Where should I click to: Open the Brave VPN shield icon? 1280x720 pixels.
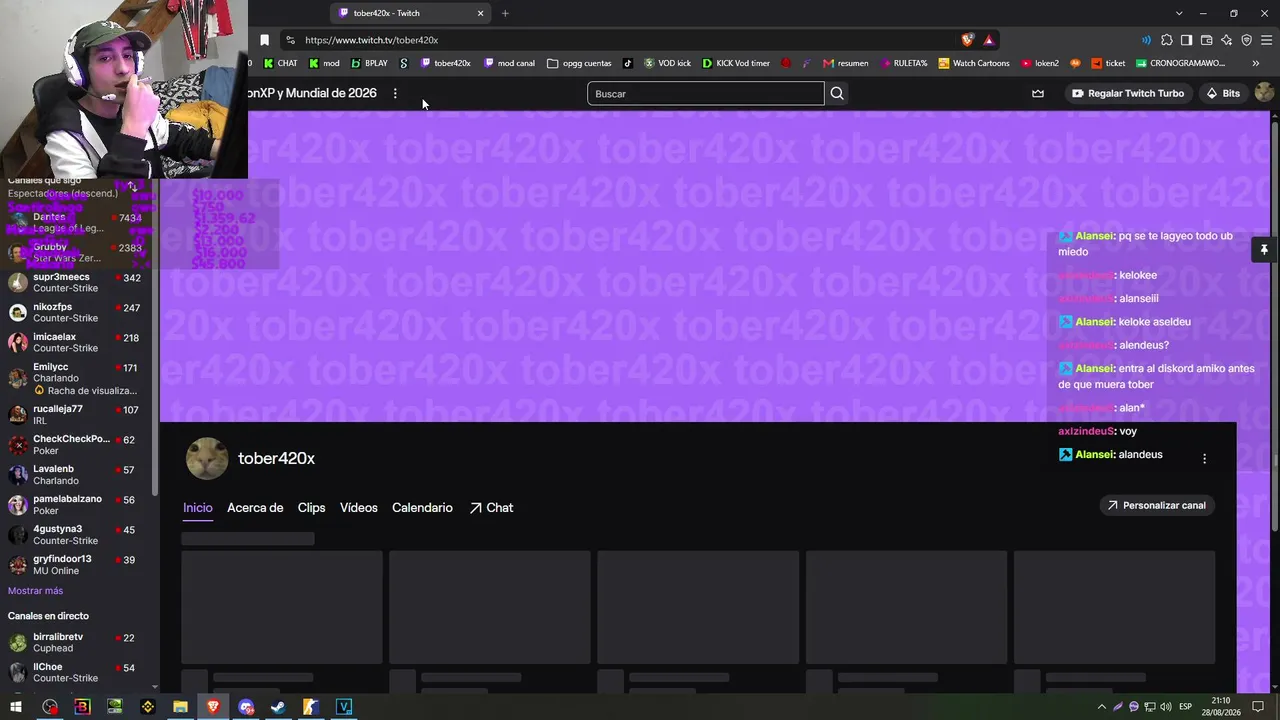[x=1246, y=40]
